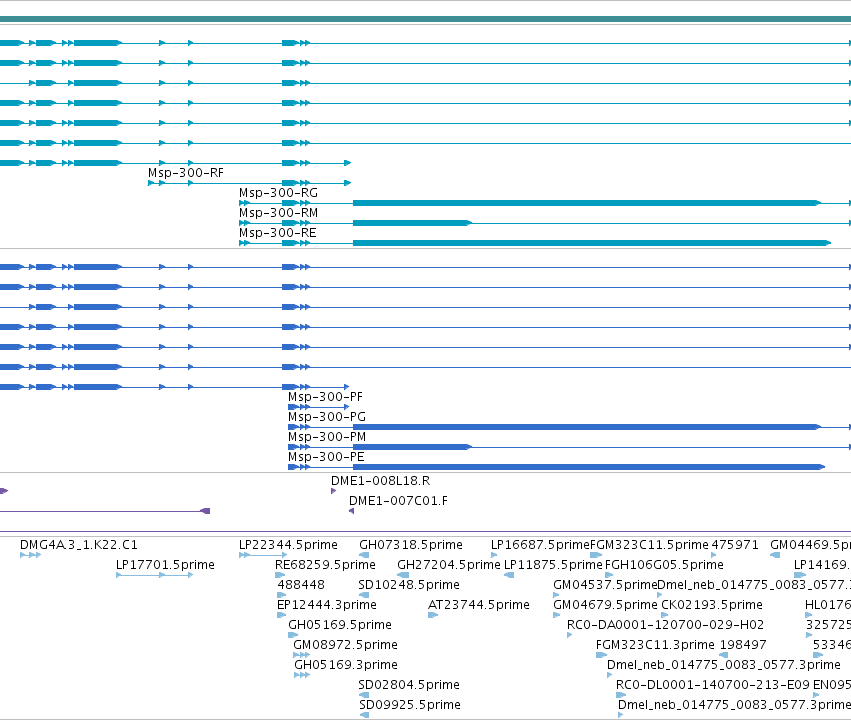Select the GH05169.3prime EST label
The image size is (851, 720).
point(346,665)
